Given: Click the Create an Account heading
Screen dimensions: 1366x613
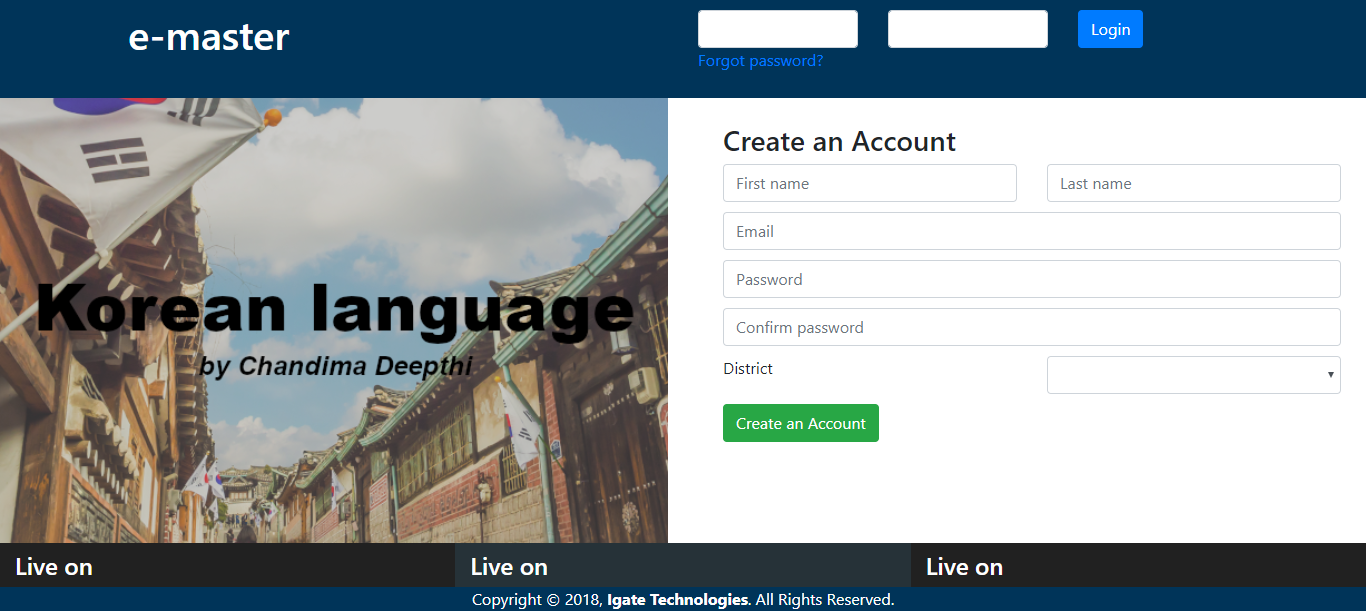Looking at the screenshot, I should coord(839,142).
